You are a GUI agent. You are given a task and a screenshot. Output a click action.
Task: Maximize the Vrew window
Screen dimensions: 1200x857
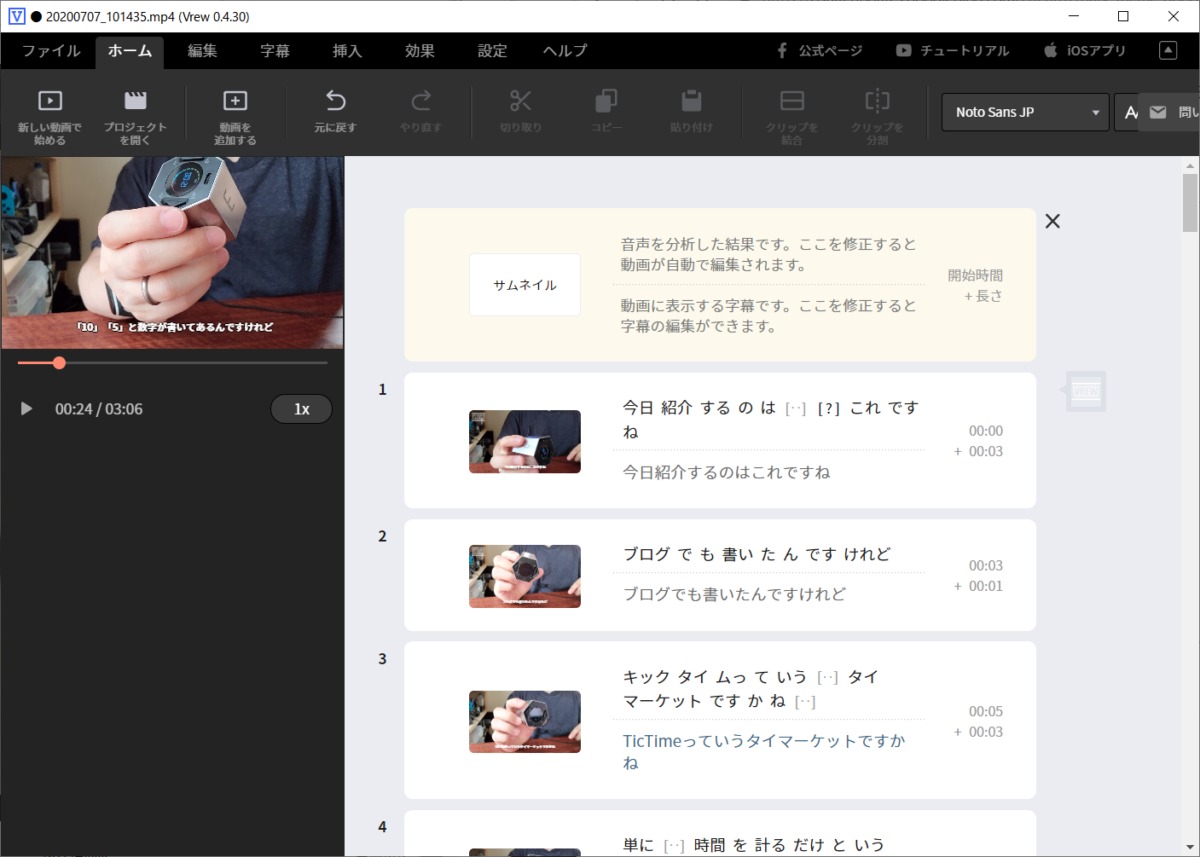tap(1123, 16)
